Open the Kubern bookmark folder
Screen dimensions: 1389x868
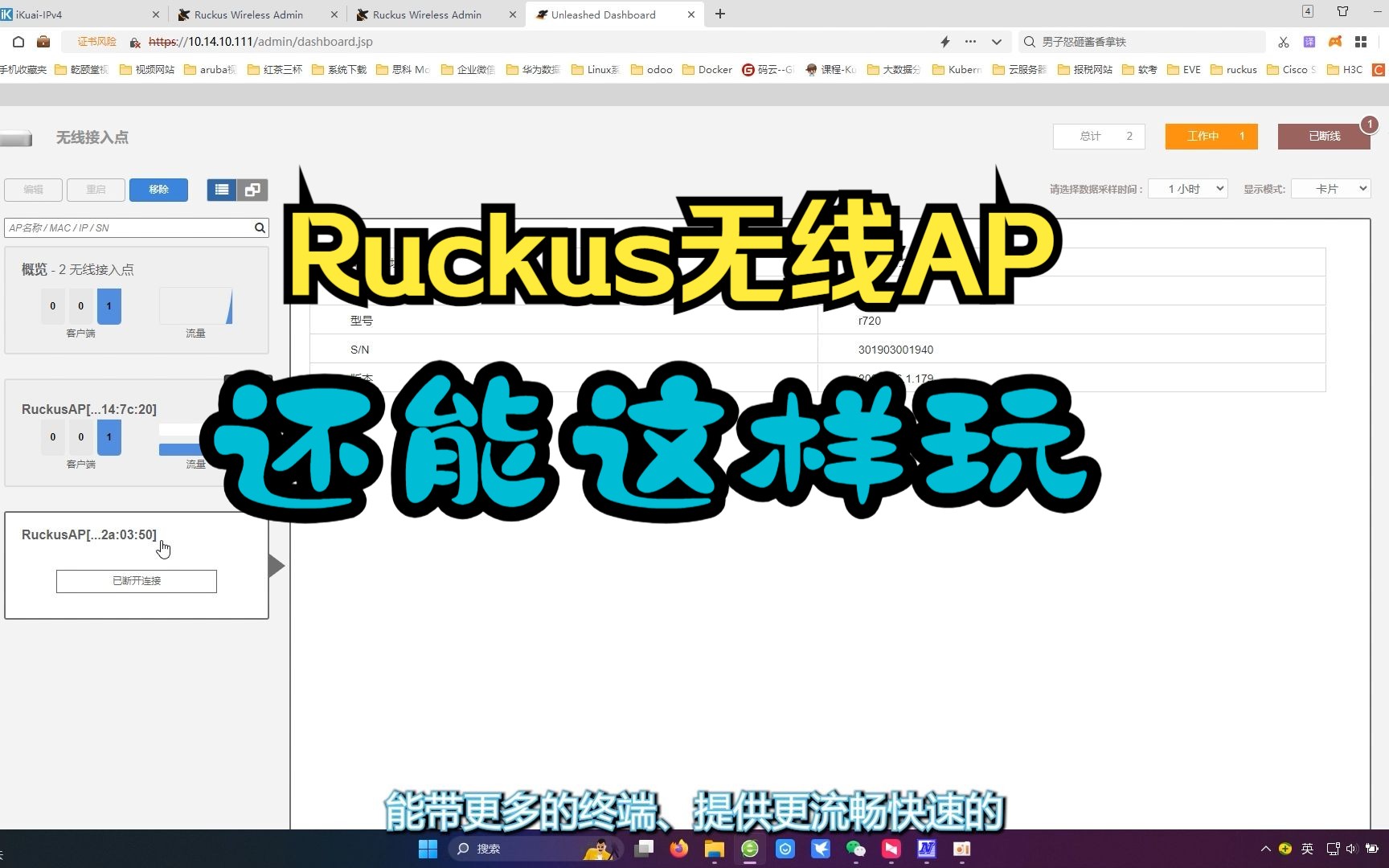957,70
